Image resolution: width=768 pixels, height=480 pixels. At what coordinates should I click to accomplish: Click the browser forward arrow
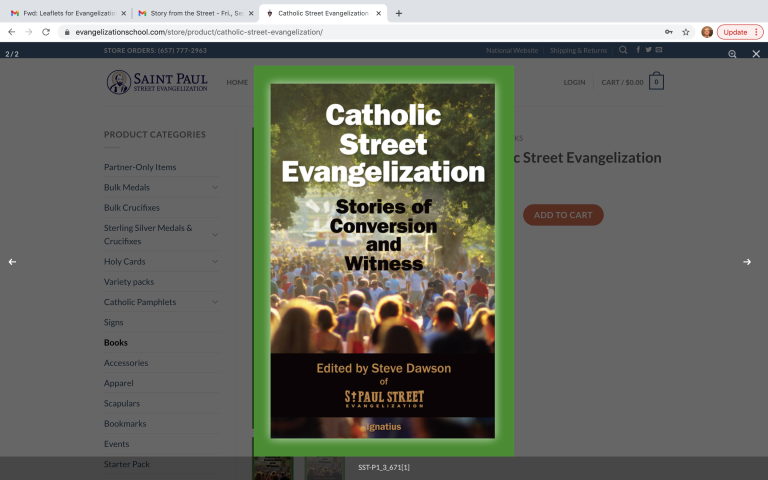29,32
